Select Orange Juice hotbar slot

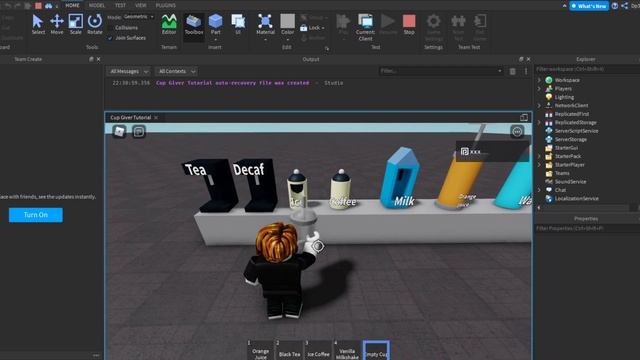260,350
